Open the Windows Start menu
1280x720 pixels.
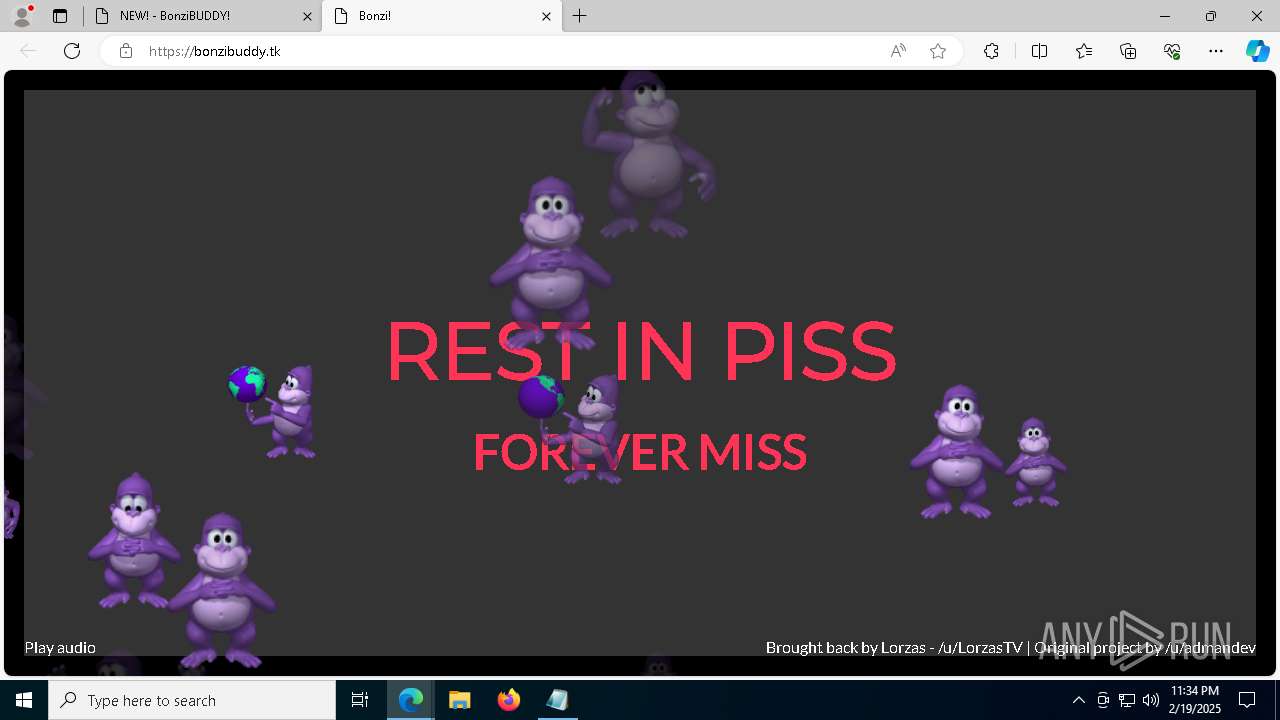pos(24,700)
